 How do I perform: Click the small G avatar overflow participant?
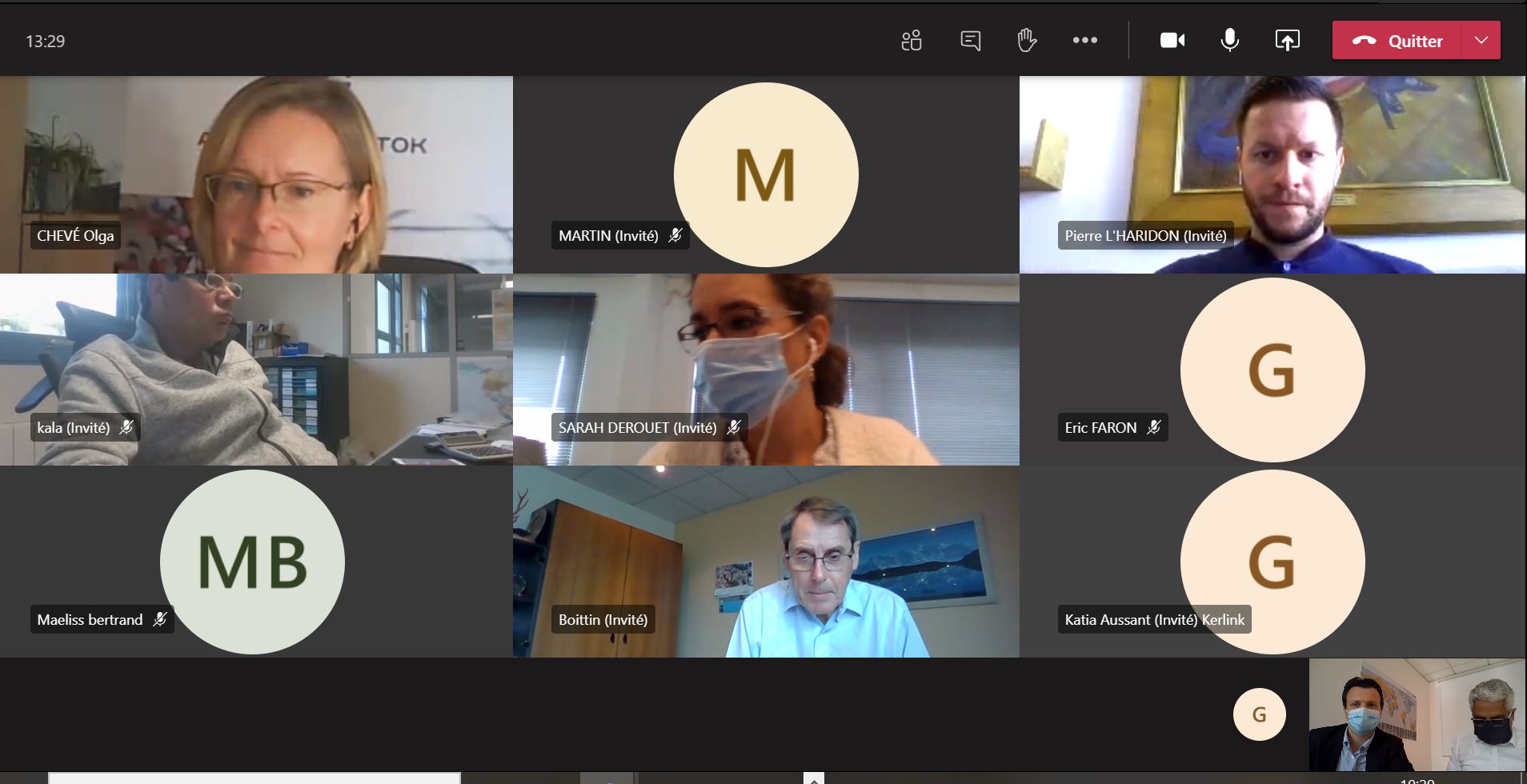tap(1259, 714)
